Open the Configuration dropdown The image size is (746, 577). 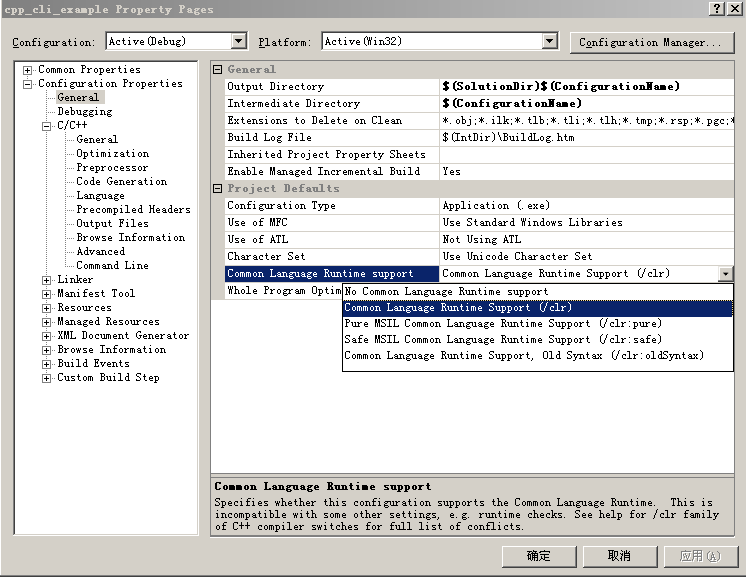click(x=238, y=41)
